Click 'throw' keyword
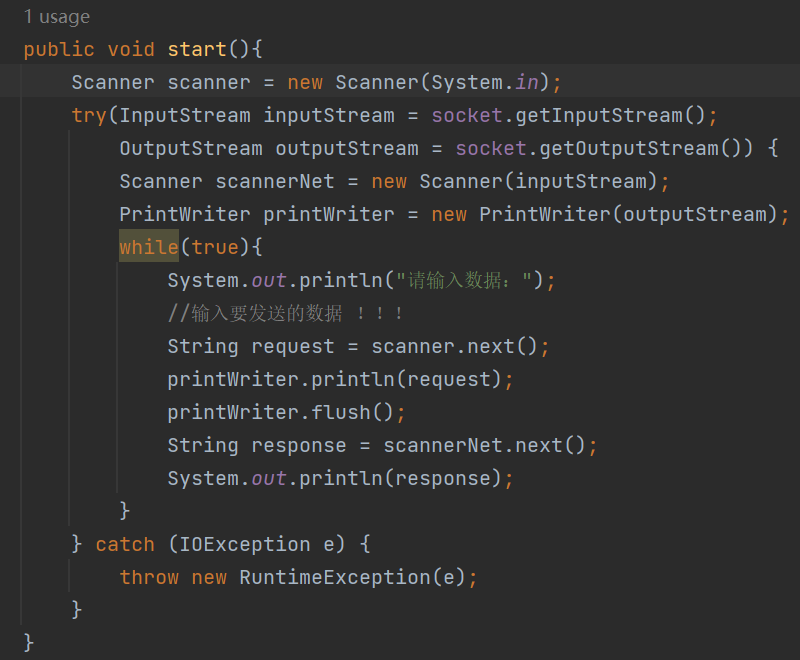This screenshot has width=800, height=660. click(x=149, y=577)
